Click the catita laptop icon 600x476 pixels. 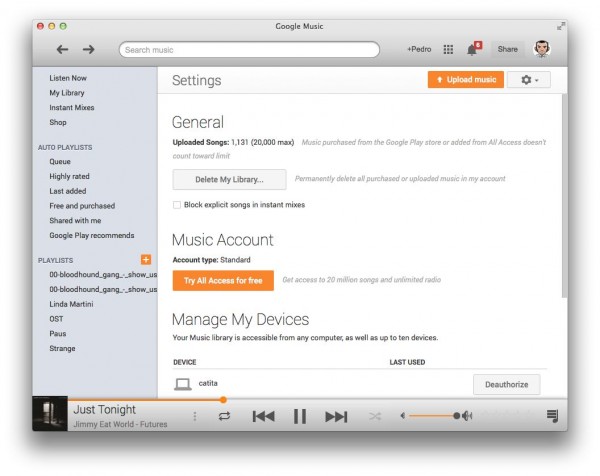click(x=183, y=384)
